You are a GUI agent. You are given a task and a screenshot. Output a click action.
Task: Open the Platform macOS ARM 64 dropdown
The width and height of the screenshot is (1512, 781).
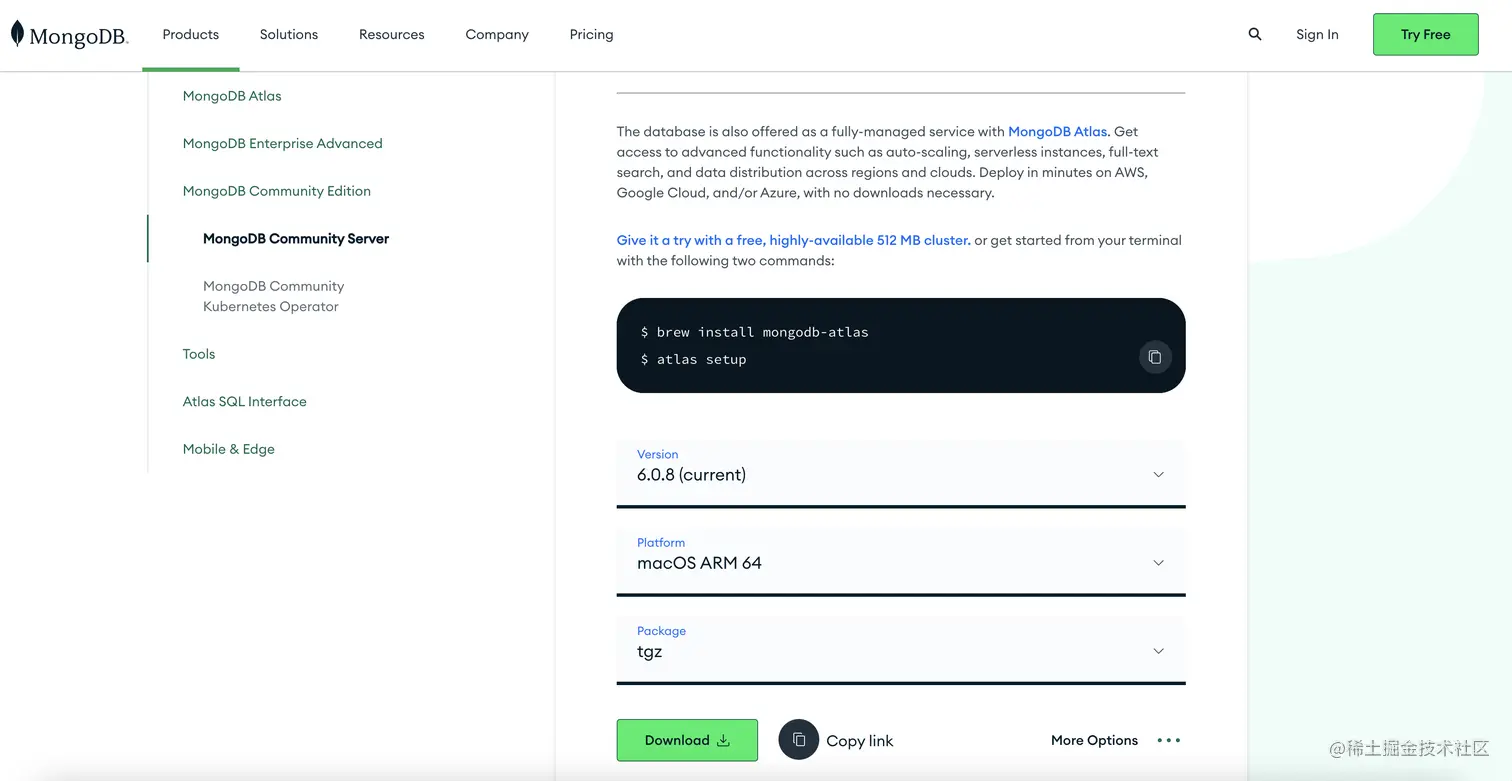(x=901, y=561)
